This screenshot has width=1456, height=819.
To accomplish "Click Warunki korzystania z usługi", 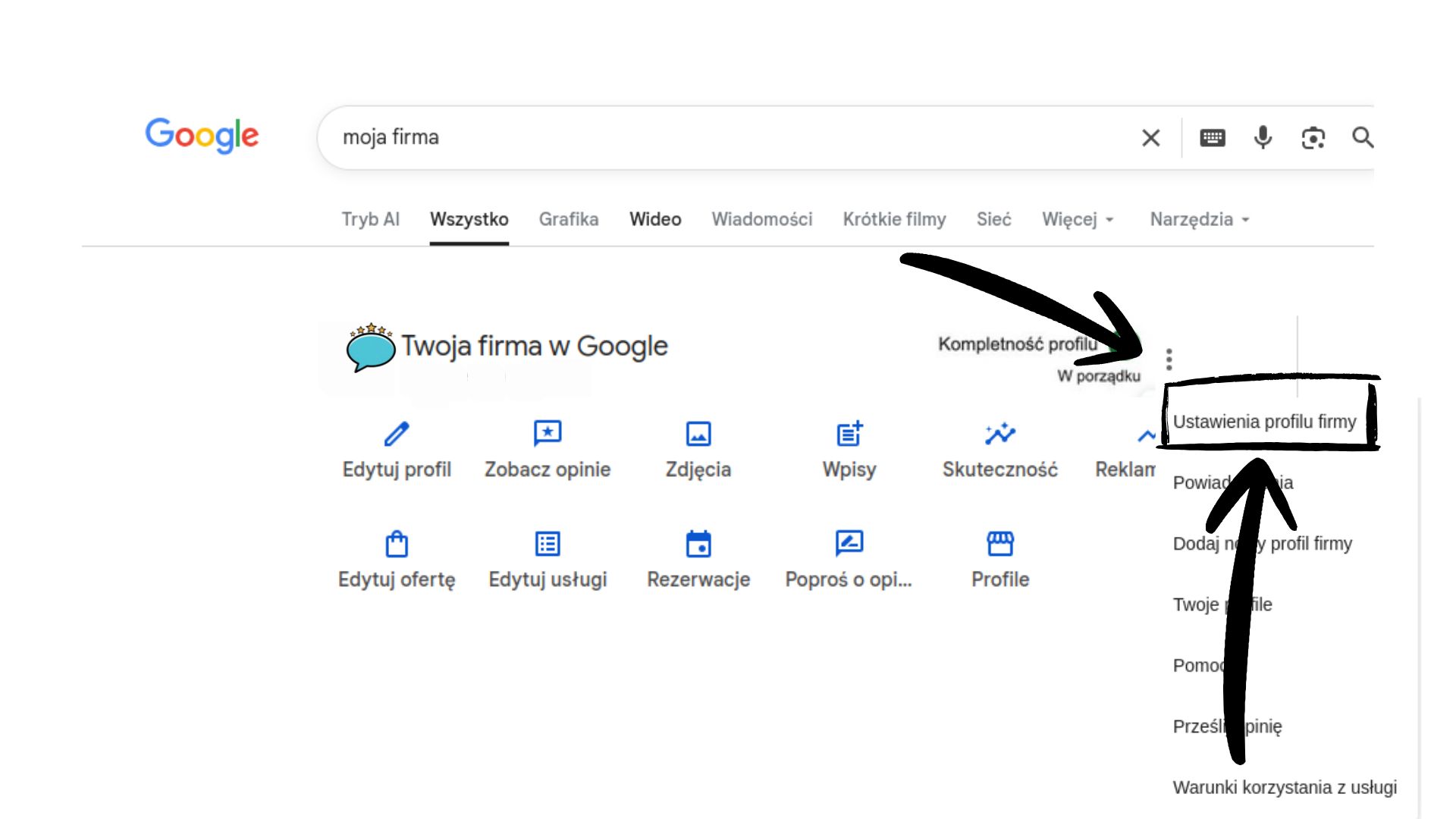I will pos(1285,787).
